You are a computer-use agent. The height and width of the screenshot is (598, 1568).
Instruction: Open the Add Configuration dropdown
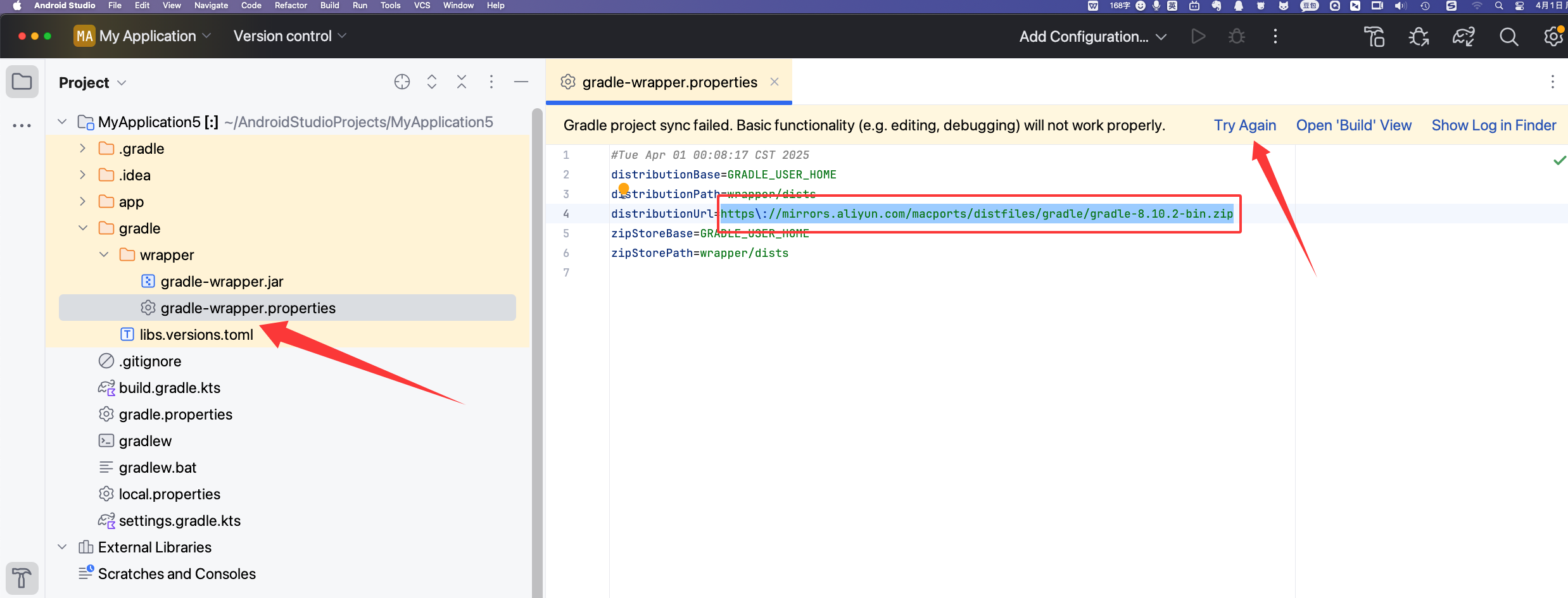click(1092, 37)
